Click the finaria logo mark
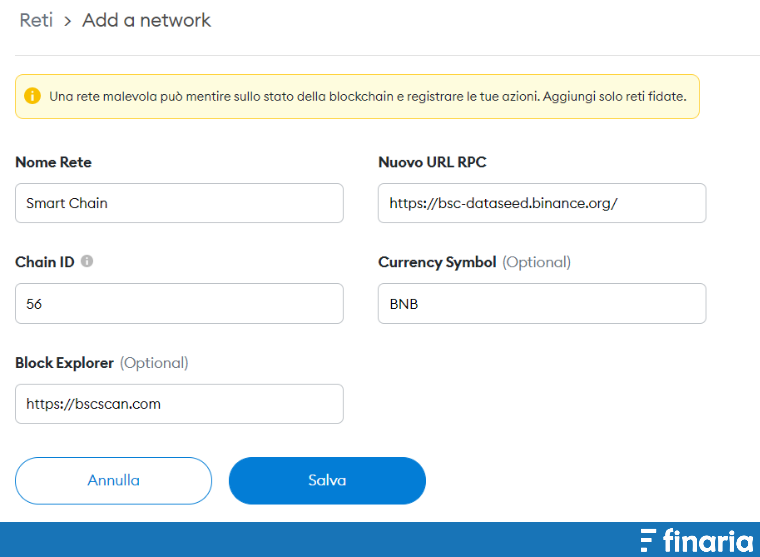760x557 pixels. pyautogui.click(x=648, y=541)
